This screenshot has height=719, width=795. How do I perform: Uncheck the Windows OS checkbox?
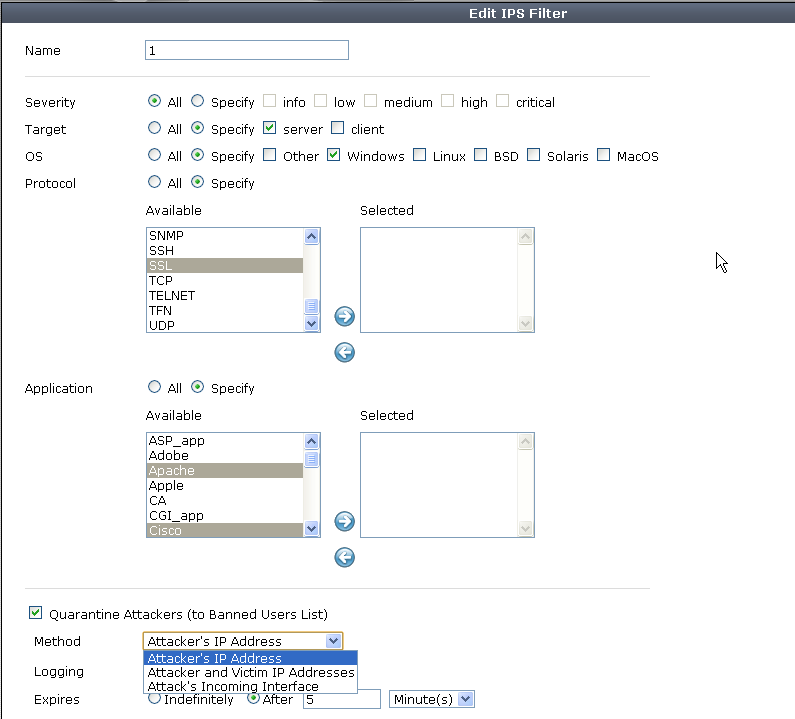(x=334, y=156)
